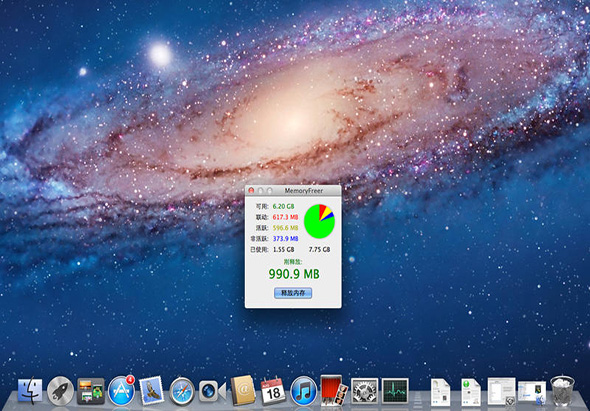The image size is (590, 411).
Task: Launch Activity Monitor in the dock
Action: tap(395, 391)
